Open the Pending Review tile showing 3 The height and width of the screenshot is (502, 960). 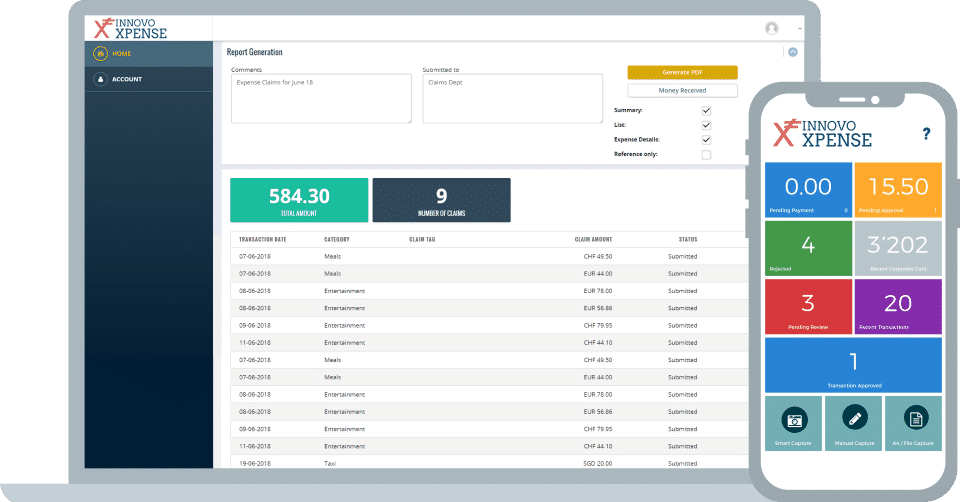coord(808,307)
